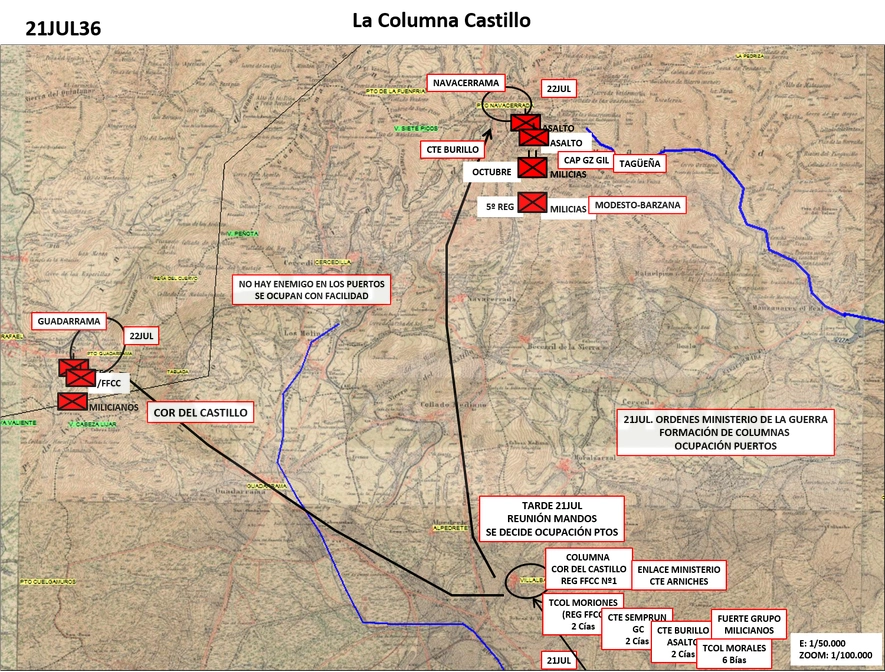Select the NAVACERRAMA label box

click(466, 83)
